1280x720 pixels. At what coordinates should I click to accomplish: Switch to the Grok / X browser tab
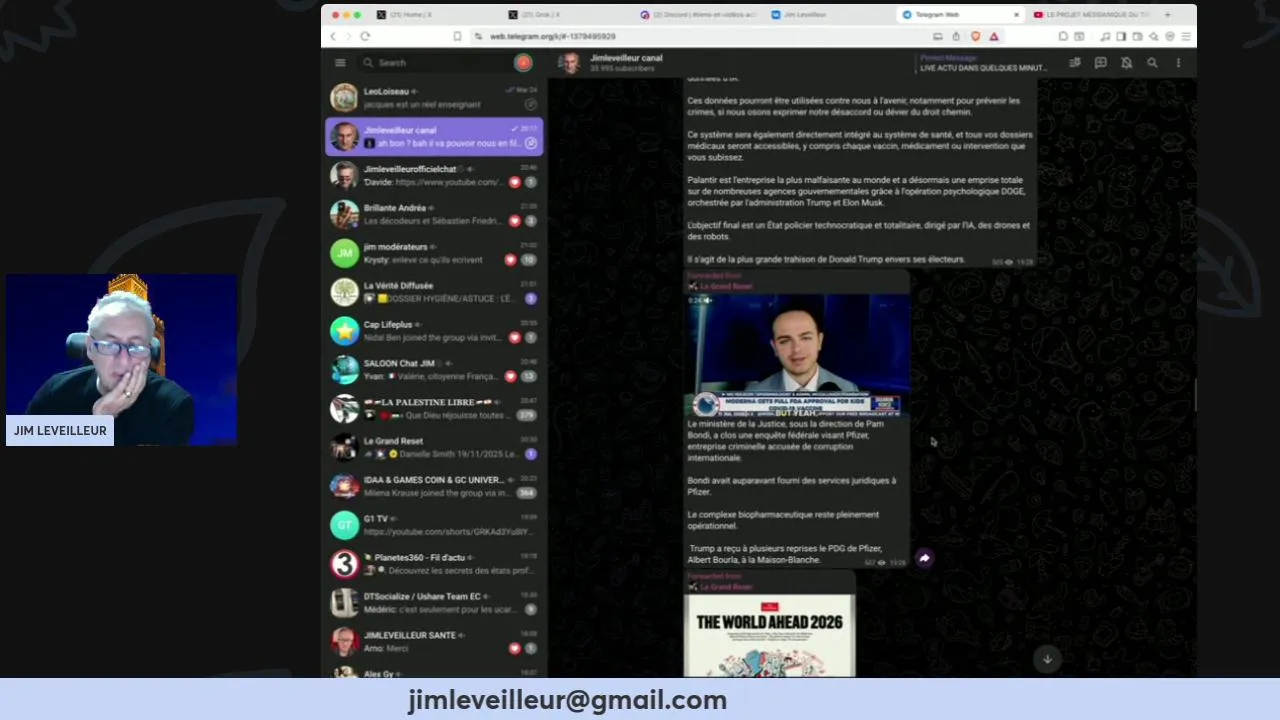(535, 15)
